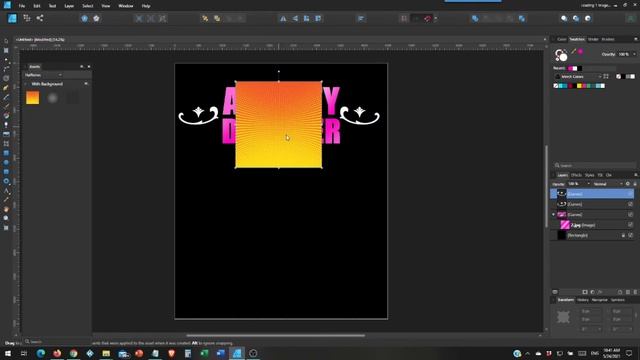Select the Ellipse tool
The width and height of the screenshot is (640, 360).
pos(6,162)
